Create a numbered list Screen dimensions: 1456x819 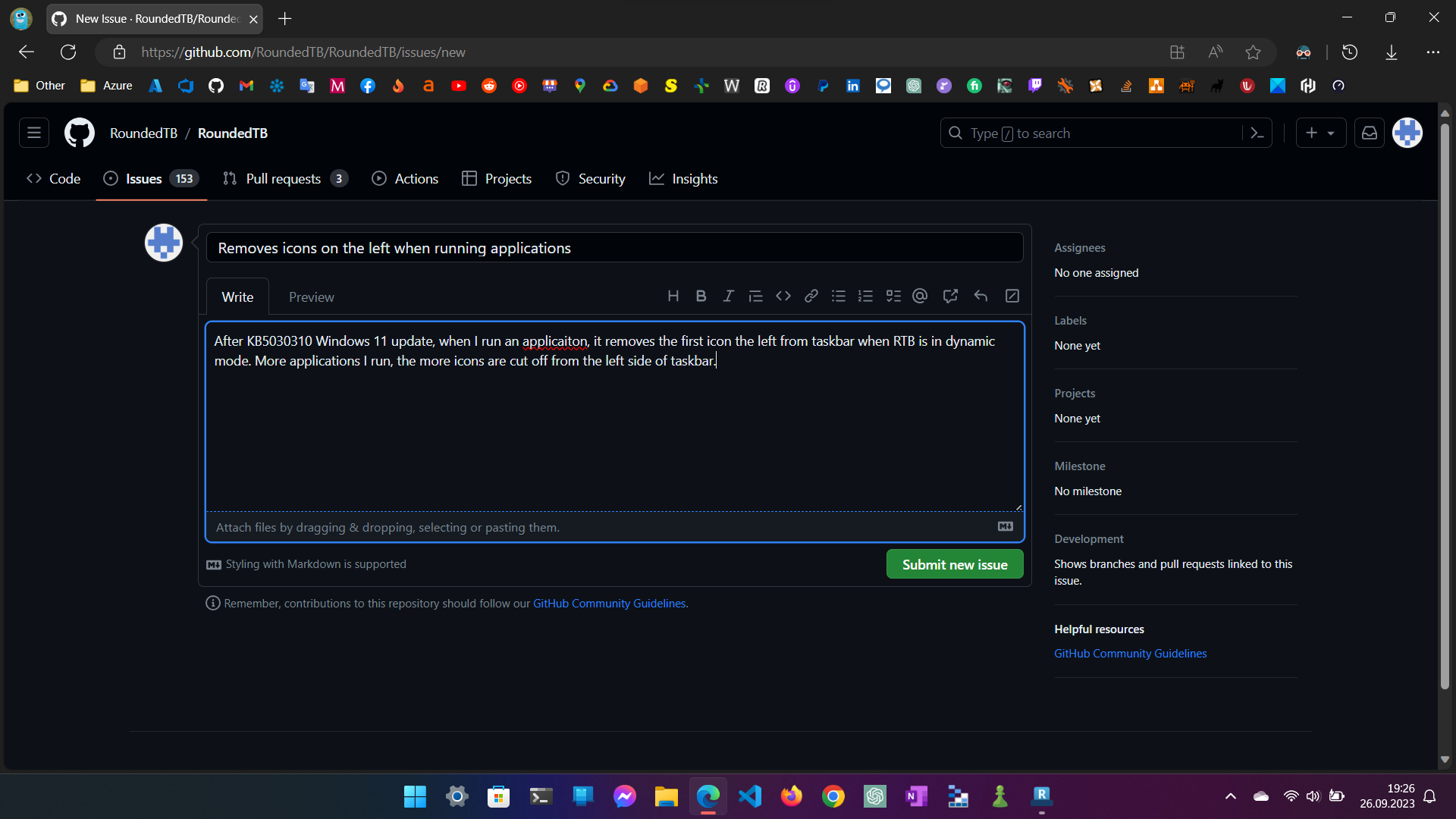point(866,296)
